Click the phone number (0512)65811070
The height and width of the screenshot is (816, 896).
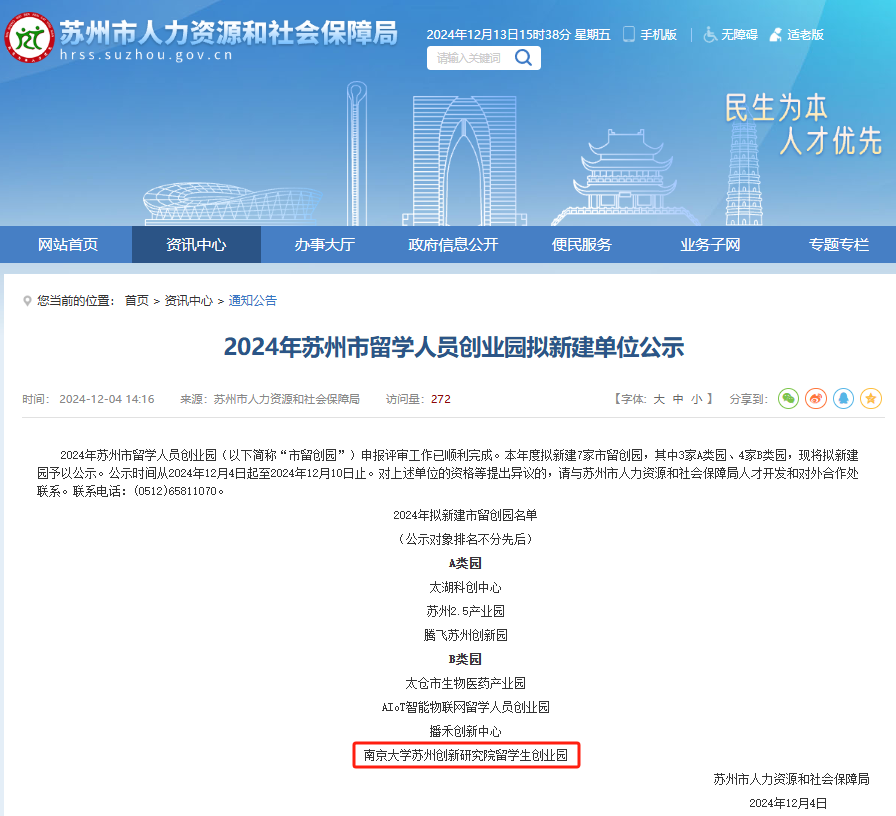(175, 491)
